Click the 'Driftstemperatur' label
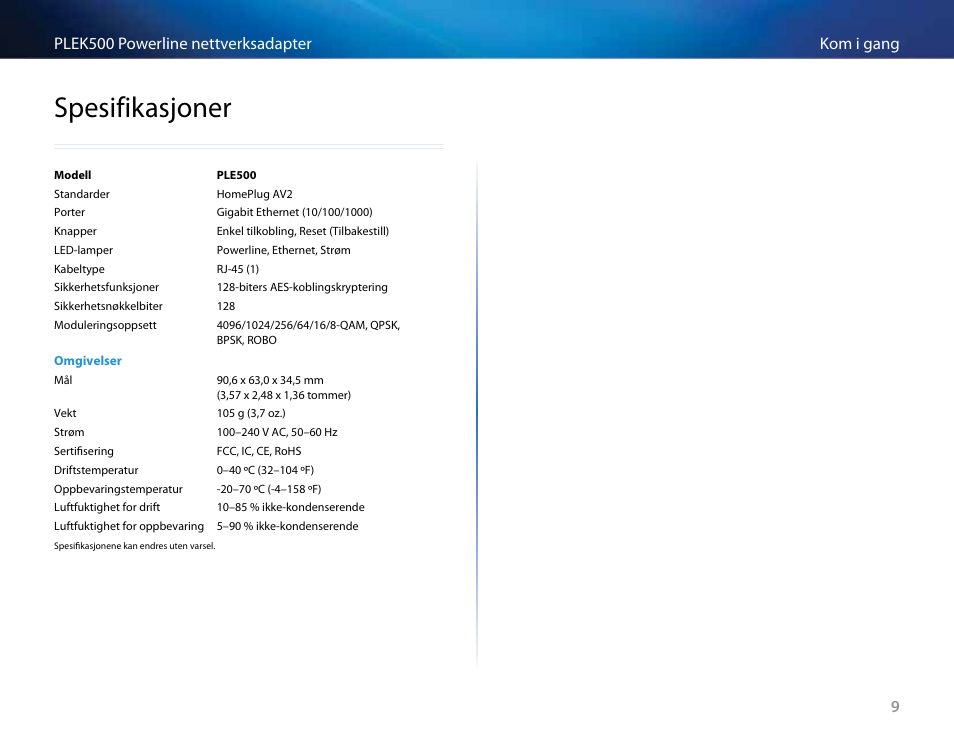 (96, 470)
